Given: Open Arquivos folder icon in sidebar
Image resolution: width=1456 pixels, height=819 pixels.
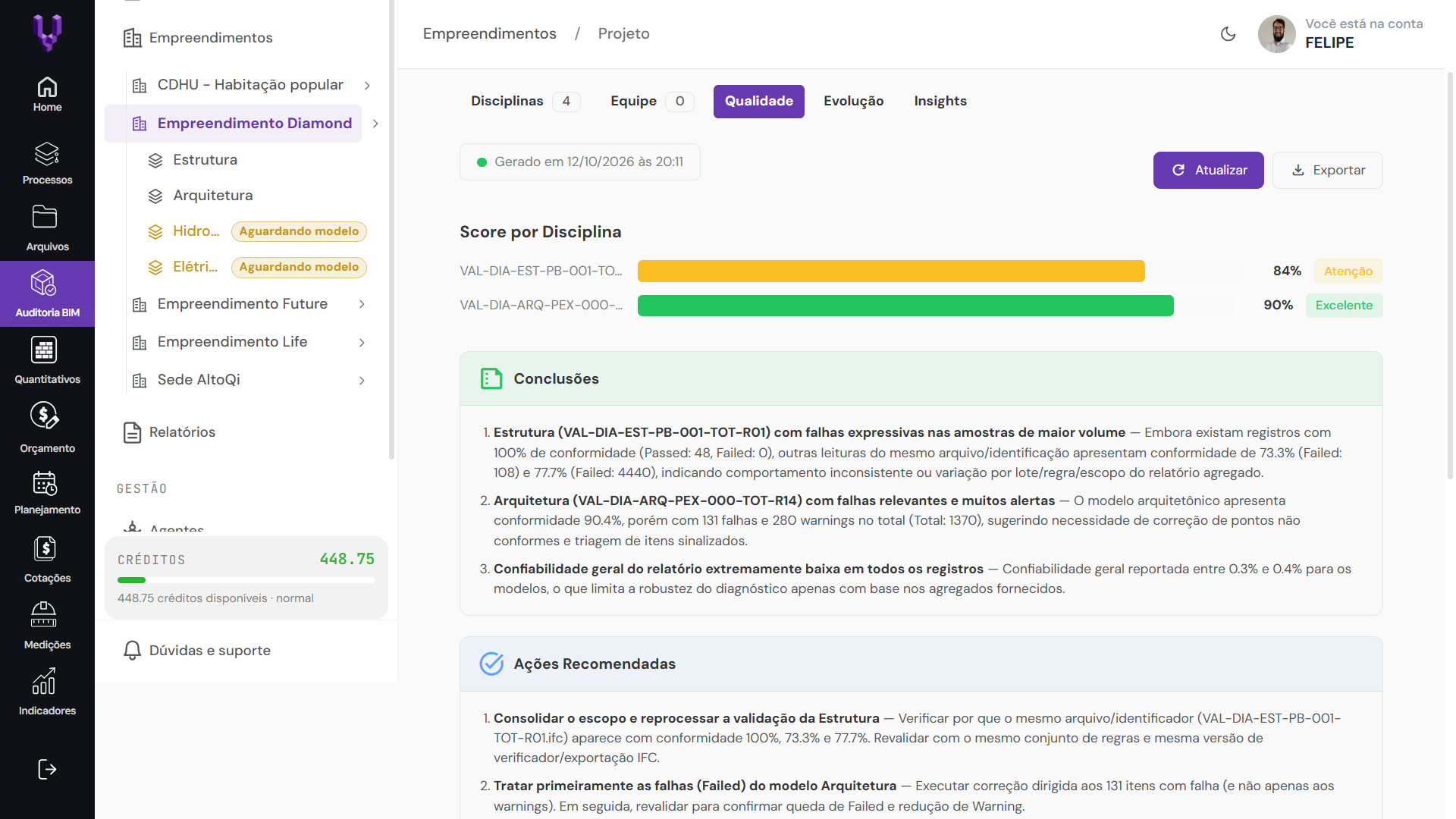Looking at the screenshot, I should (x=45, y=217).
